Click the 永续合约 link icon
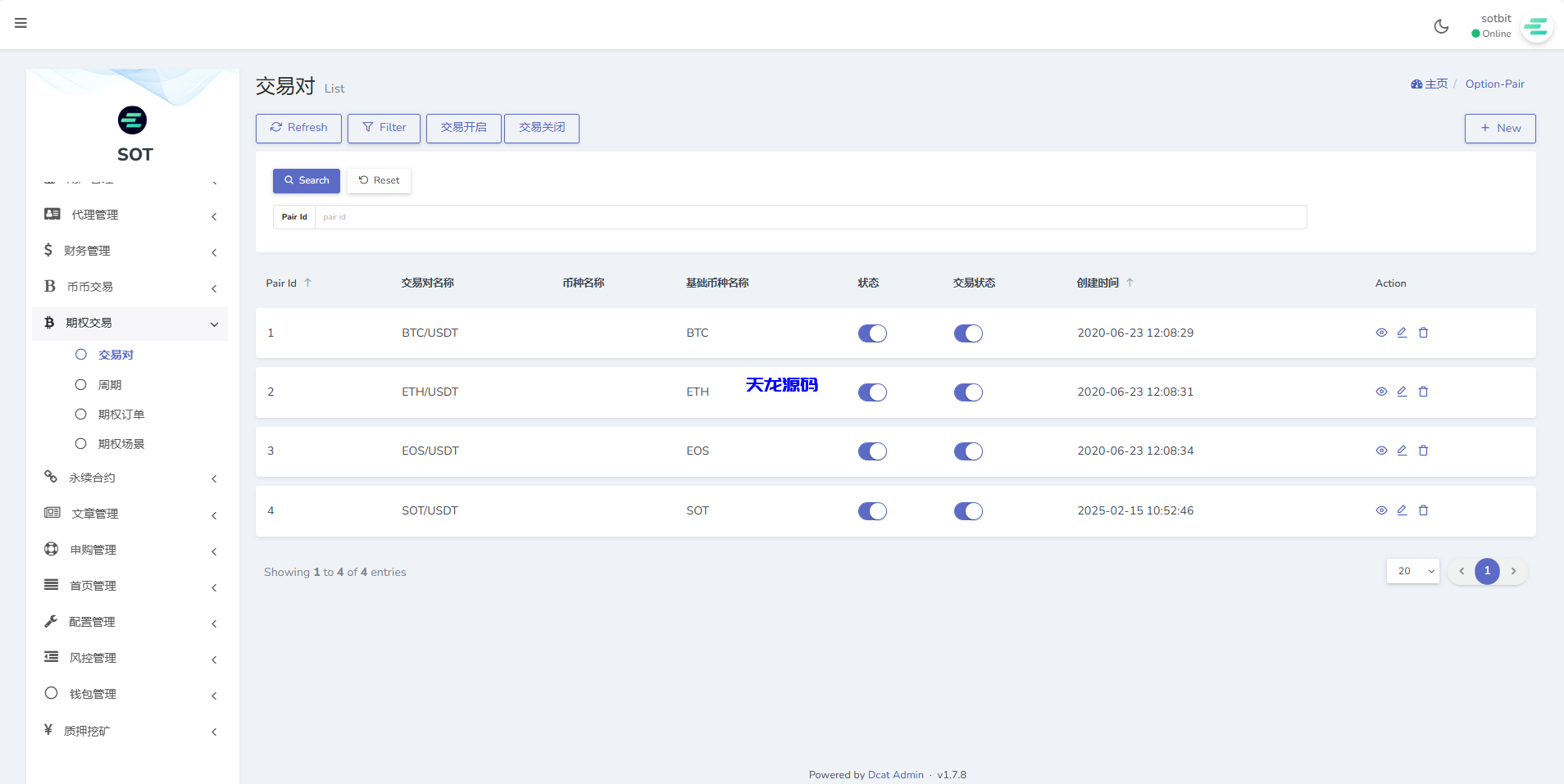The image size is (1564, 784). click(51, 477)
